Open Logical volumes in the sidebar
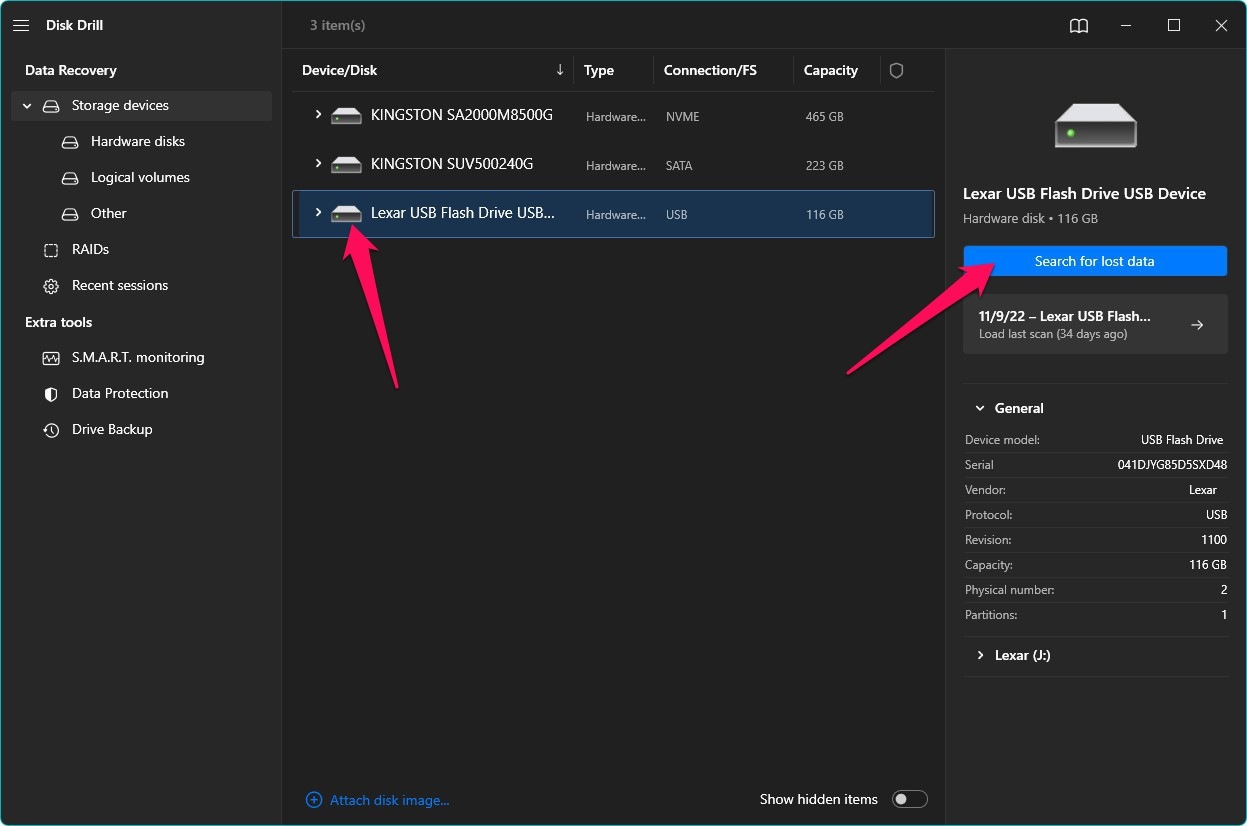 point(140,178)
